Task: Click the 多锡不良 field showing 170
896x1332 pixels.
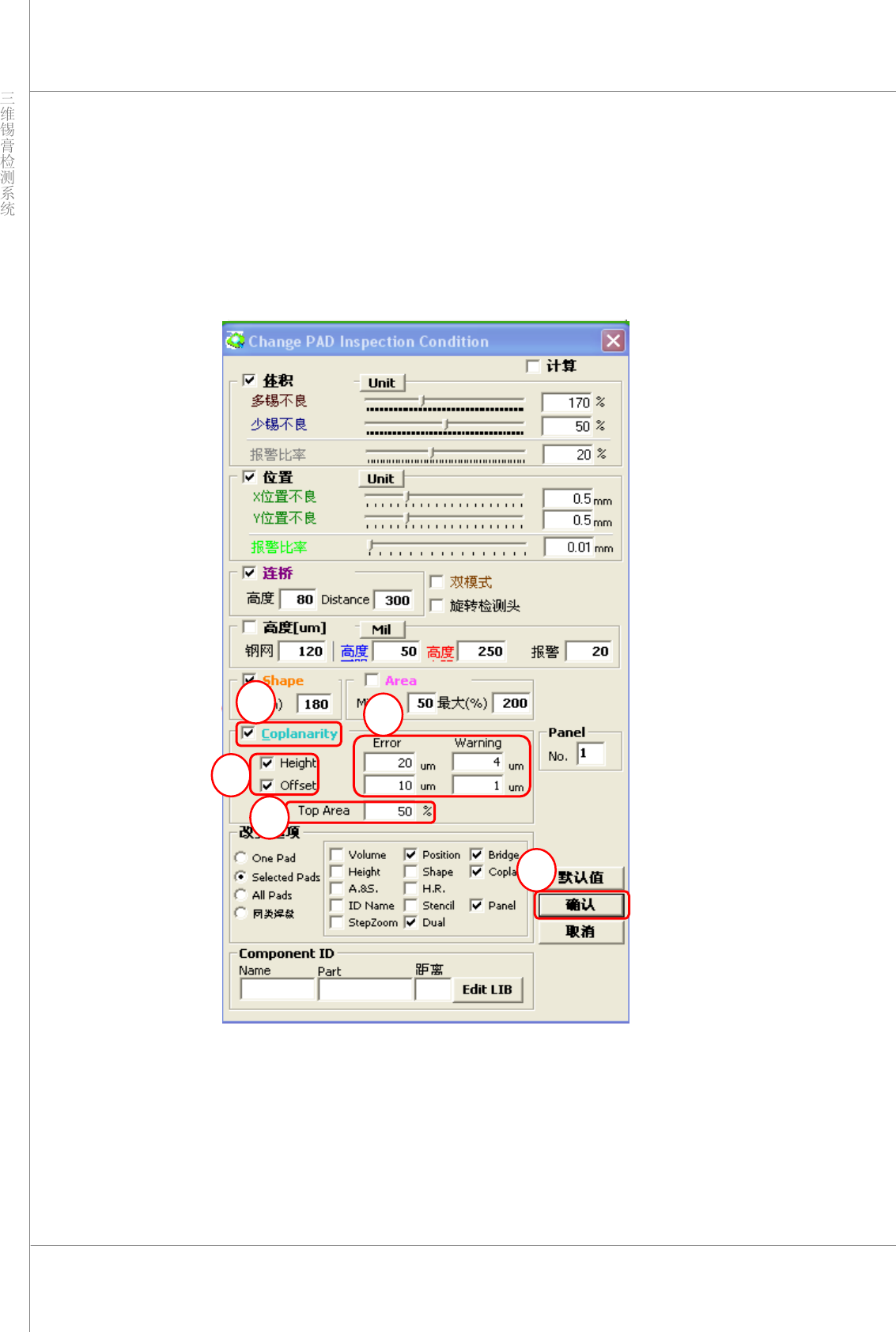Action: click(567, 403)
